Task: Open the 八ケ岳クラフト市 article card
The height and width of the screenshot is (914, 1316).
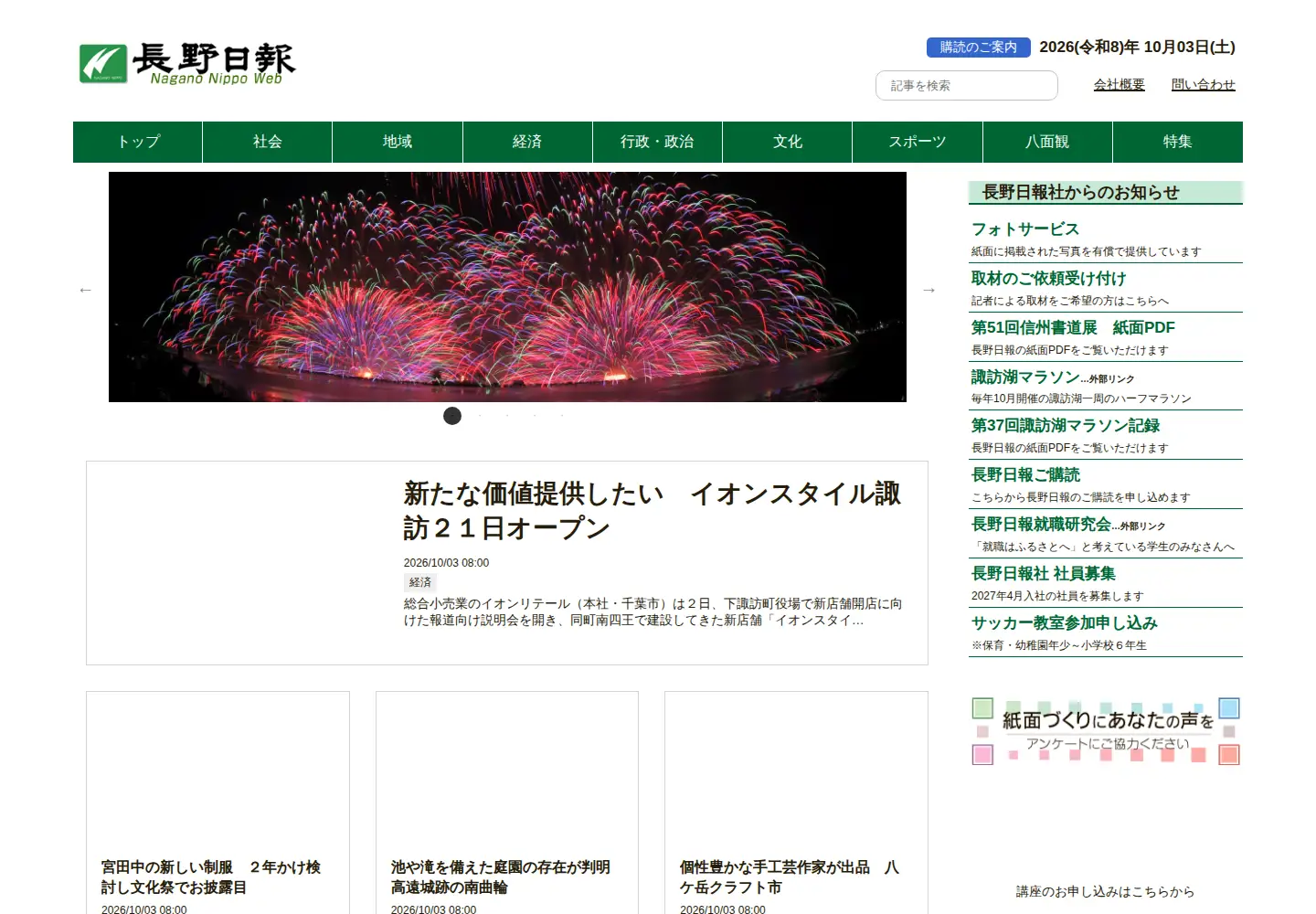Action: [x=796, y=802]
